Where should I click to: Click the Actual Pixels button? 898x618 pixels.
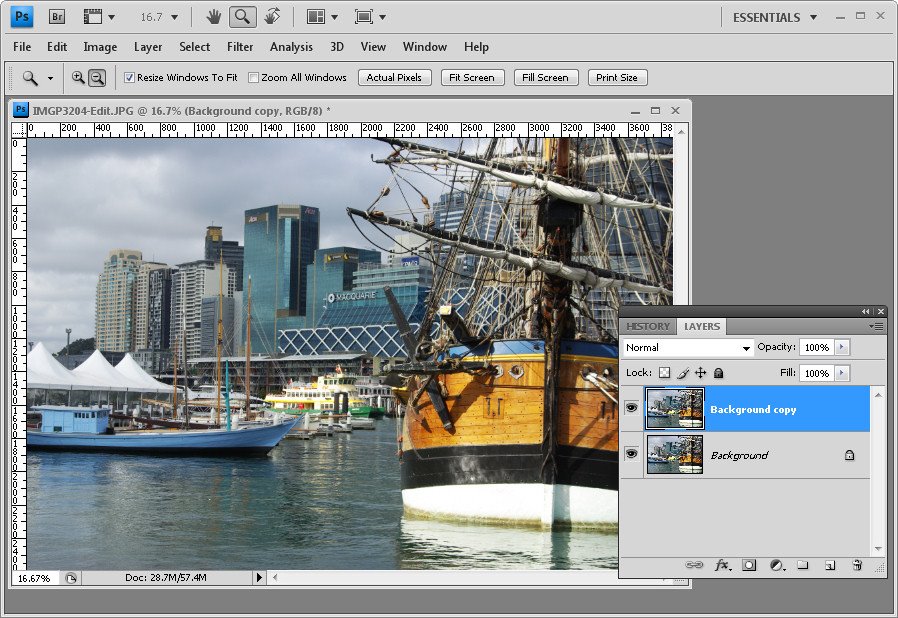tap(394, 77)
